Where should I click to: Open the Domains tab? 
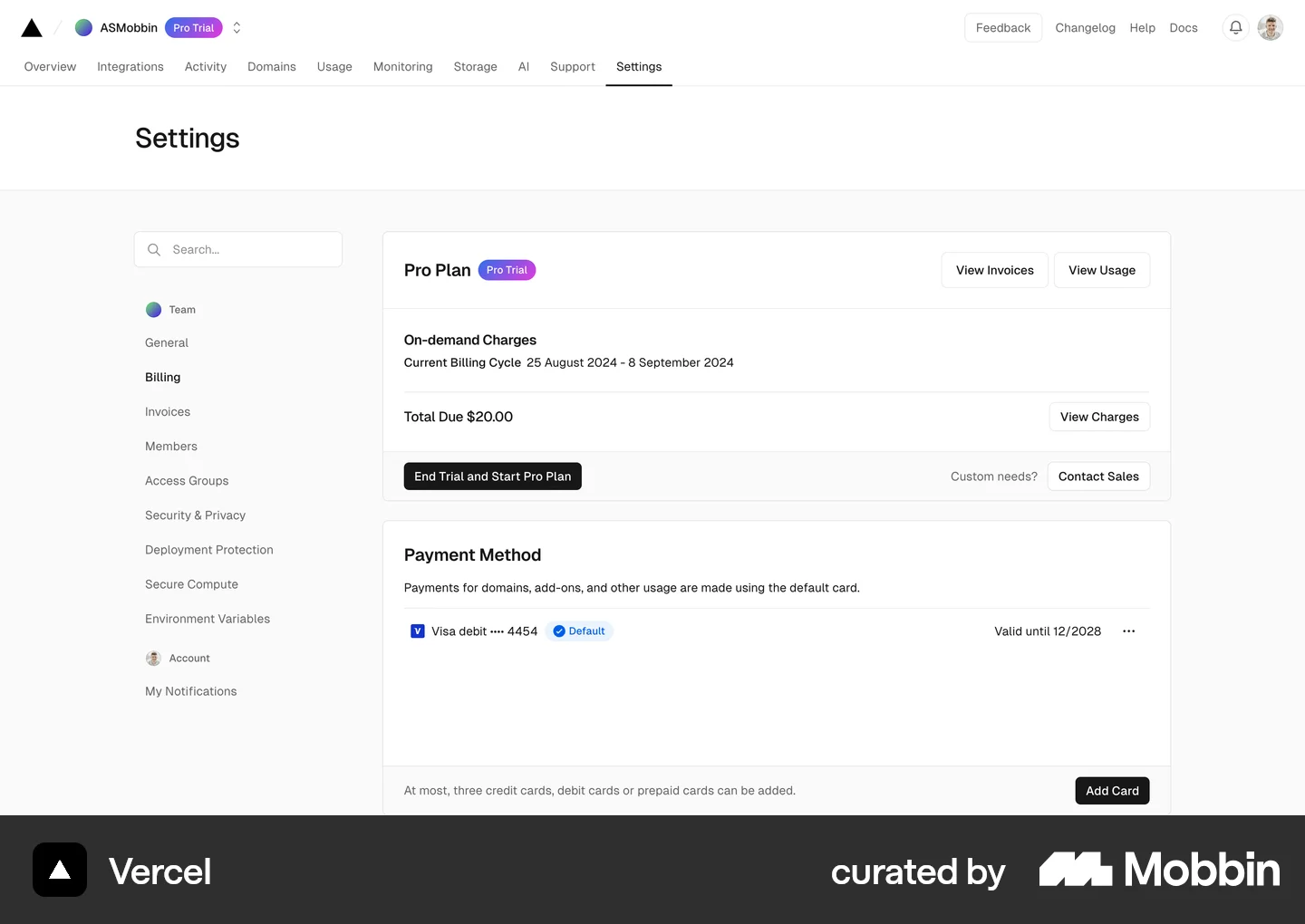click(x=272, y=67)
